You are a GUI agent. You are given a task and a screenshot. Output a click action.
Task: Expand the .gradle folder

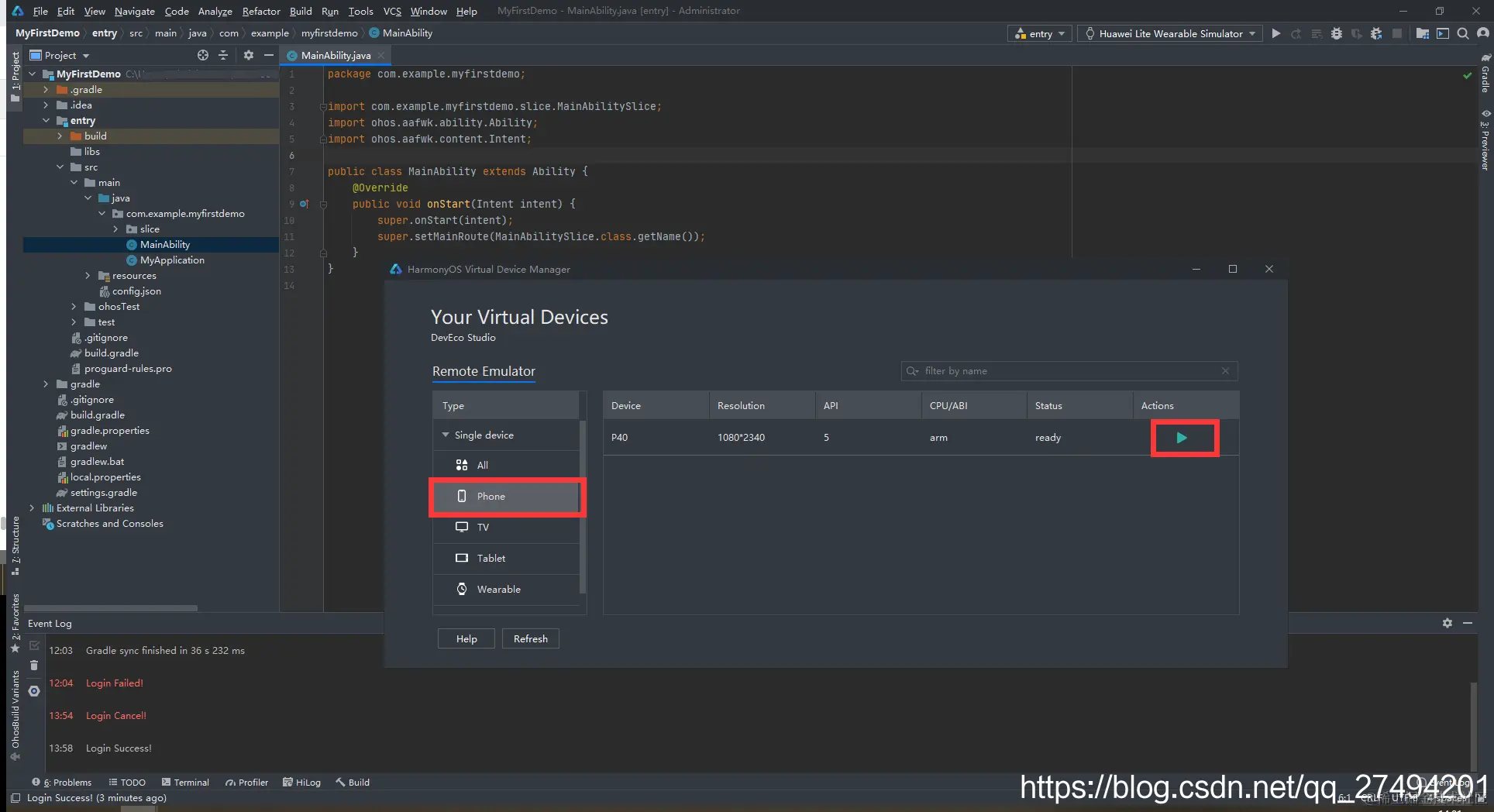46,90
